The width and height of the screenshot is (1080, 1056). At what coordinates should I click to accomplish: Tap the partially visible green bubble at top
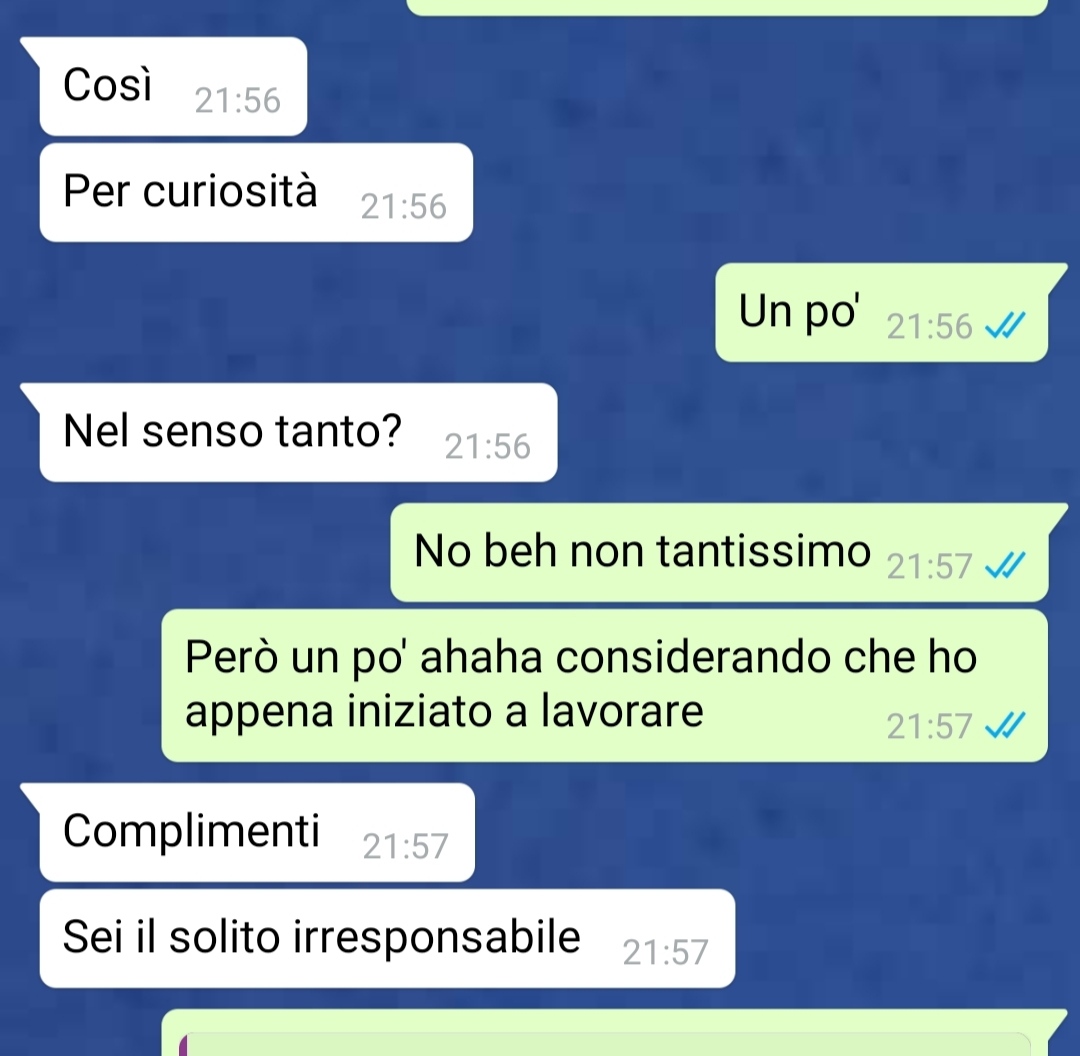coord(727,7)
